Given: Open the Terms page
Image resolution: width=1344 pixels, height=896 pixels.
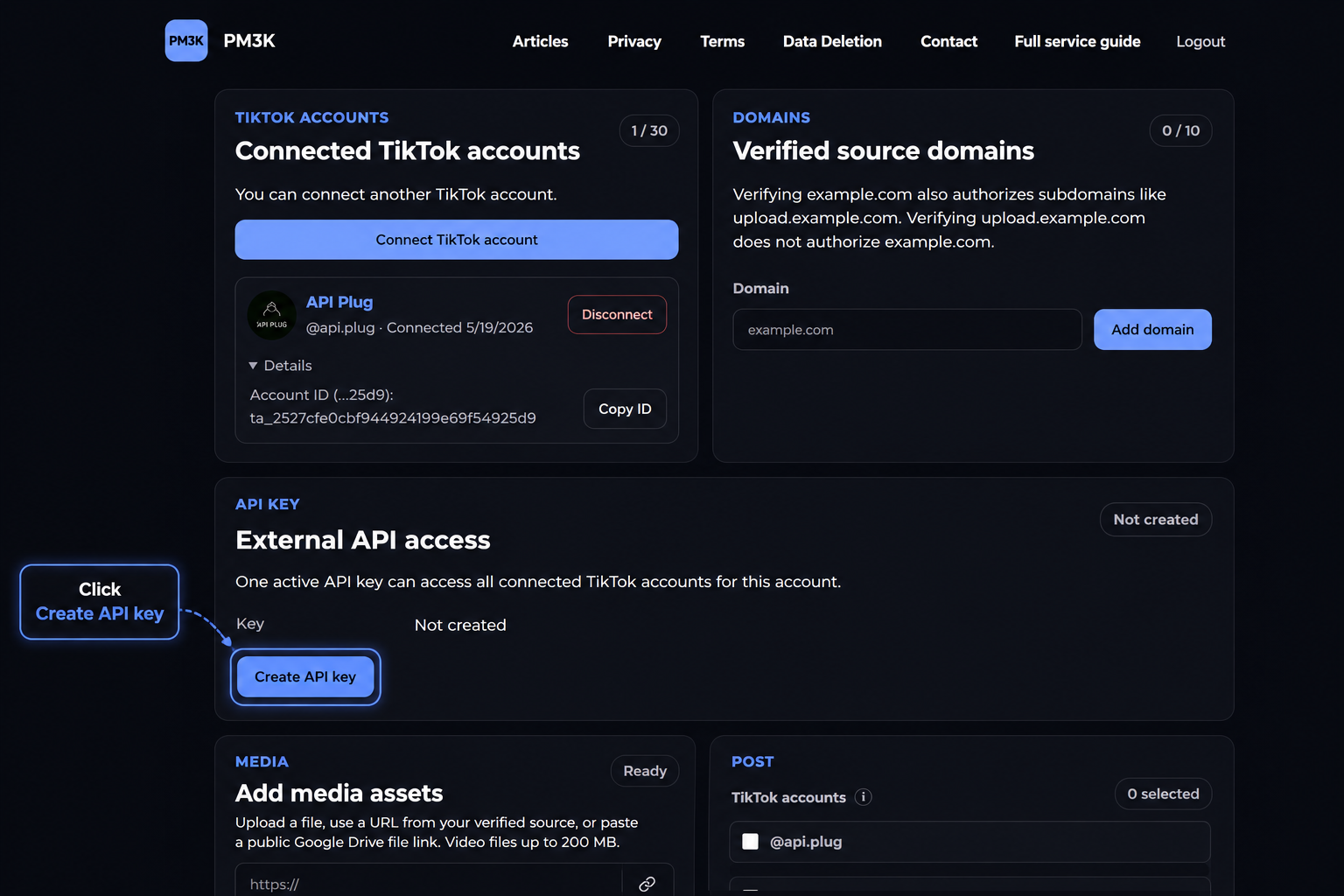Looking at the screenshot, I should 722,41.
